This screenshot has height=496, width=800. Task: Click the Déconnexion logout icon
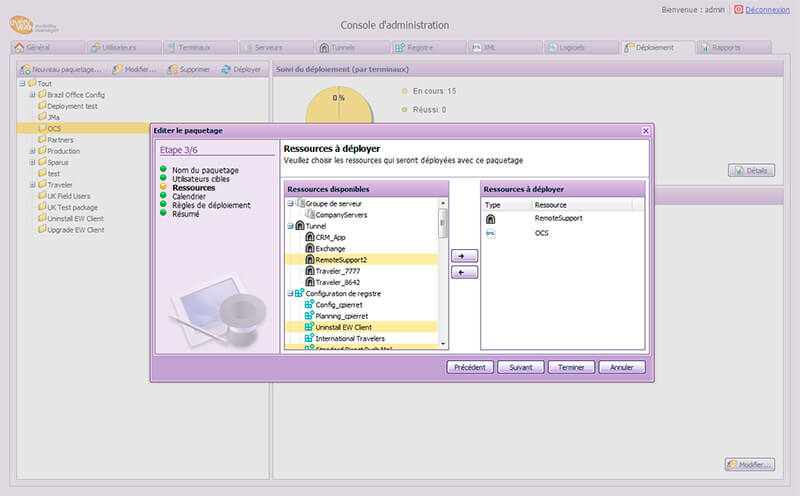(738, 9)
